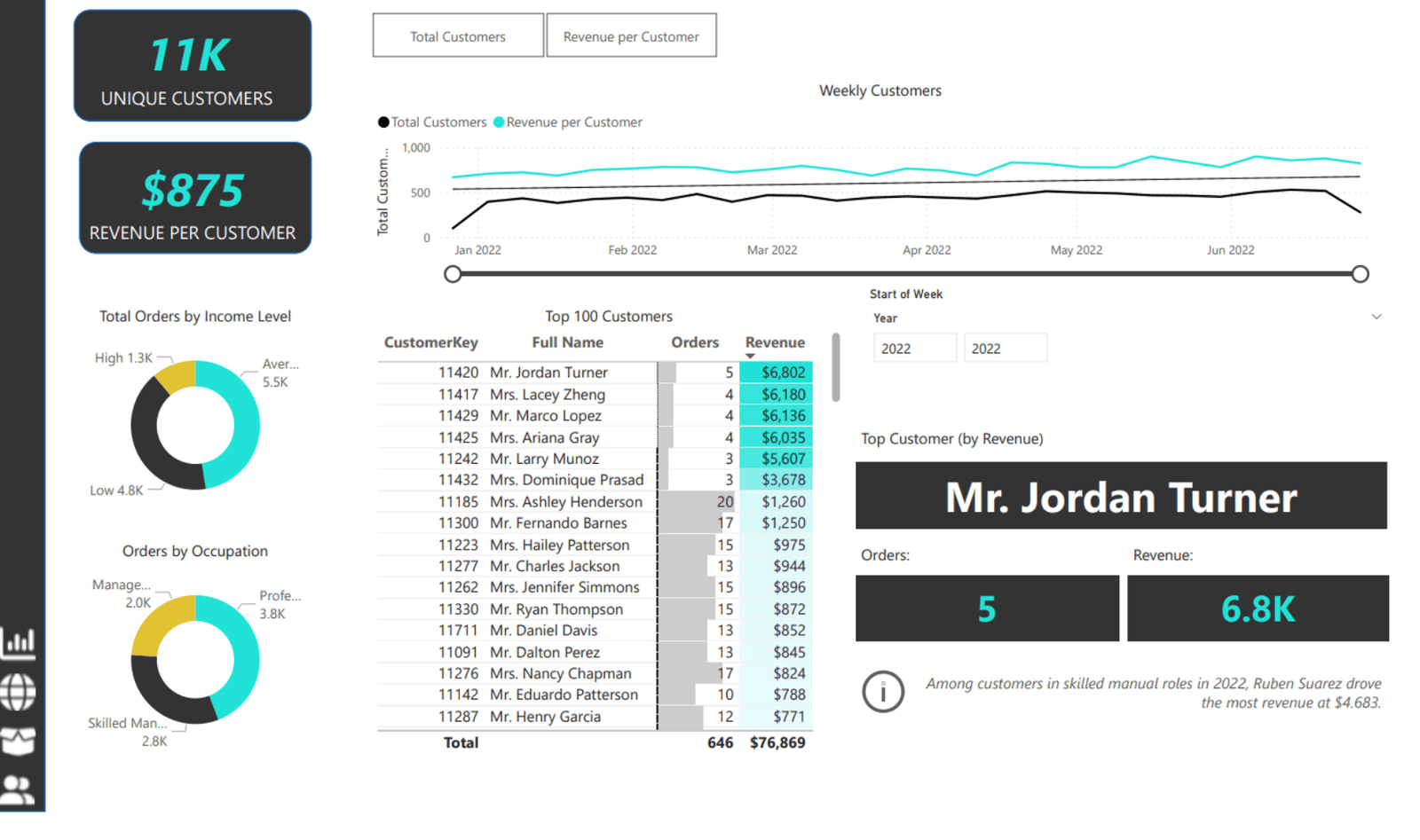
Task: Click the Top 100 Customers table scrollbar
Action: pyautogui.click(x=835, y=368)
